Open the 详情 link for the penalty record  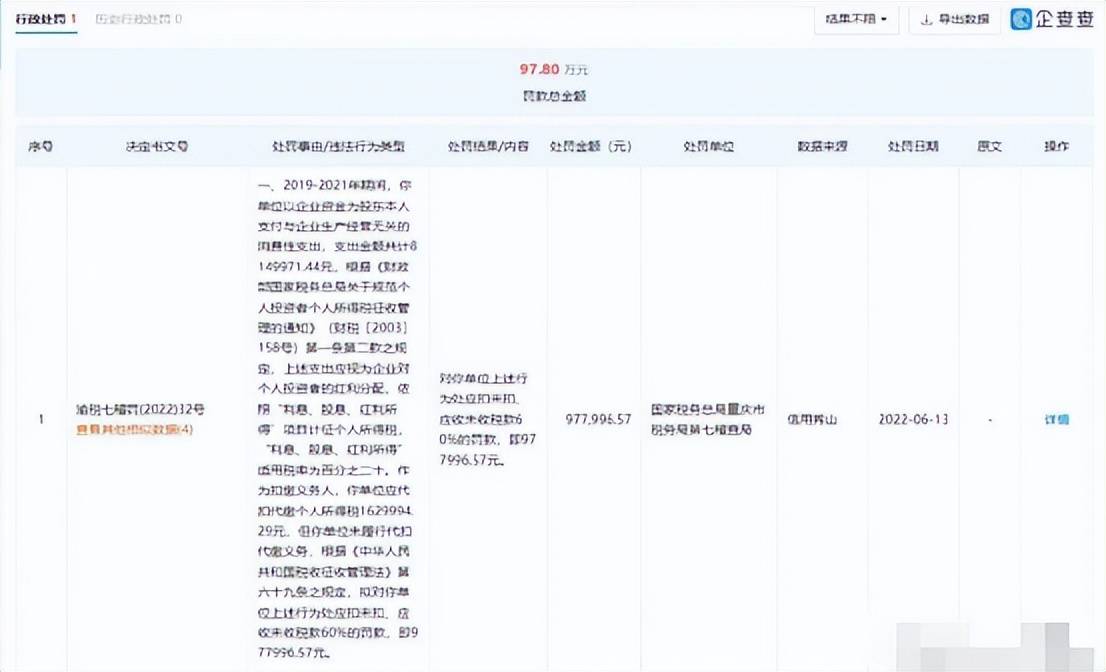[x=1059, y=419]
